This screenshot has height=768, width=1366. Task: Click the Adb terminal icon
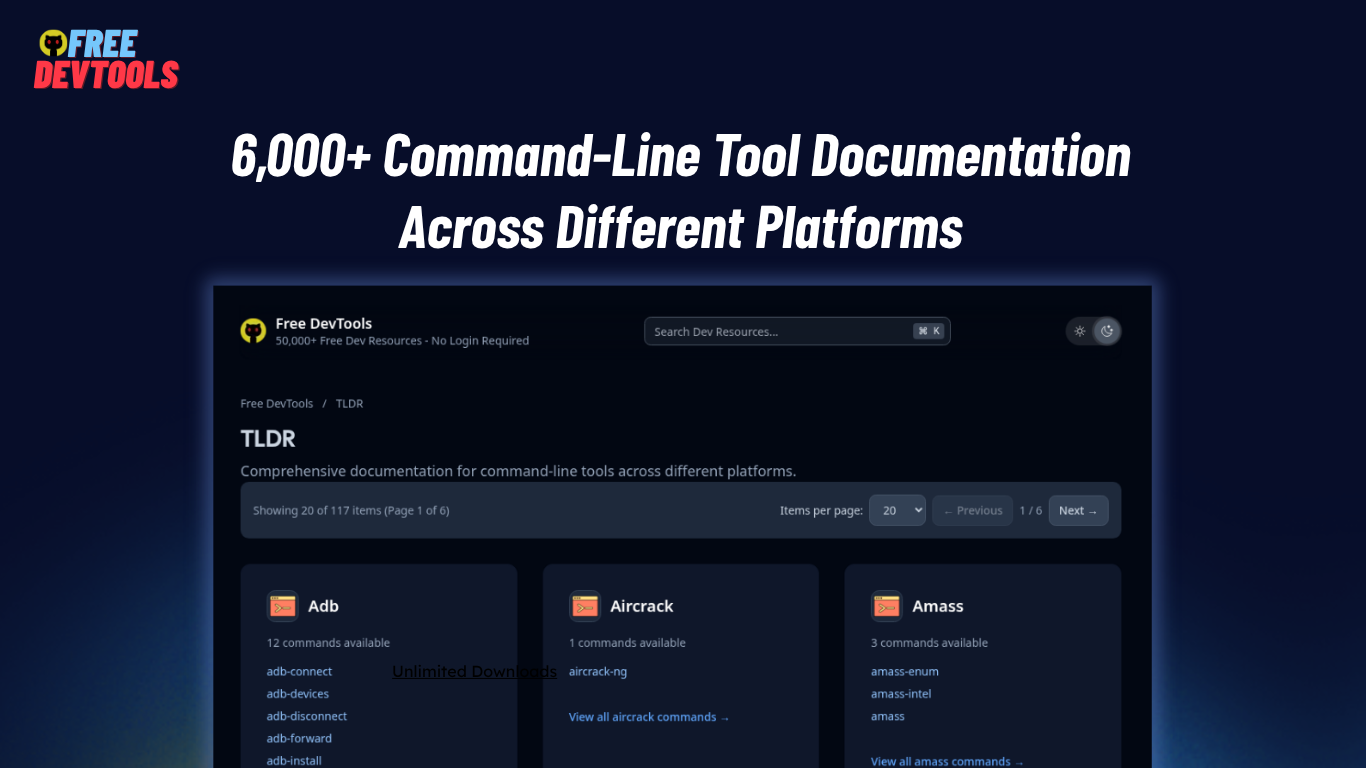point(283,606)
